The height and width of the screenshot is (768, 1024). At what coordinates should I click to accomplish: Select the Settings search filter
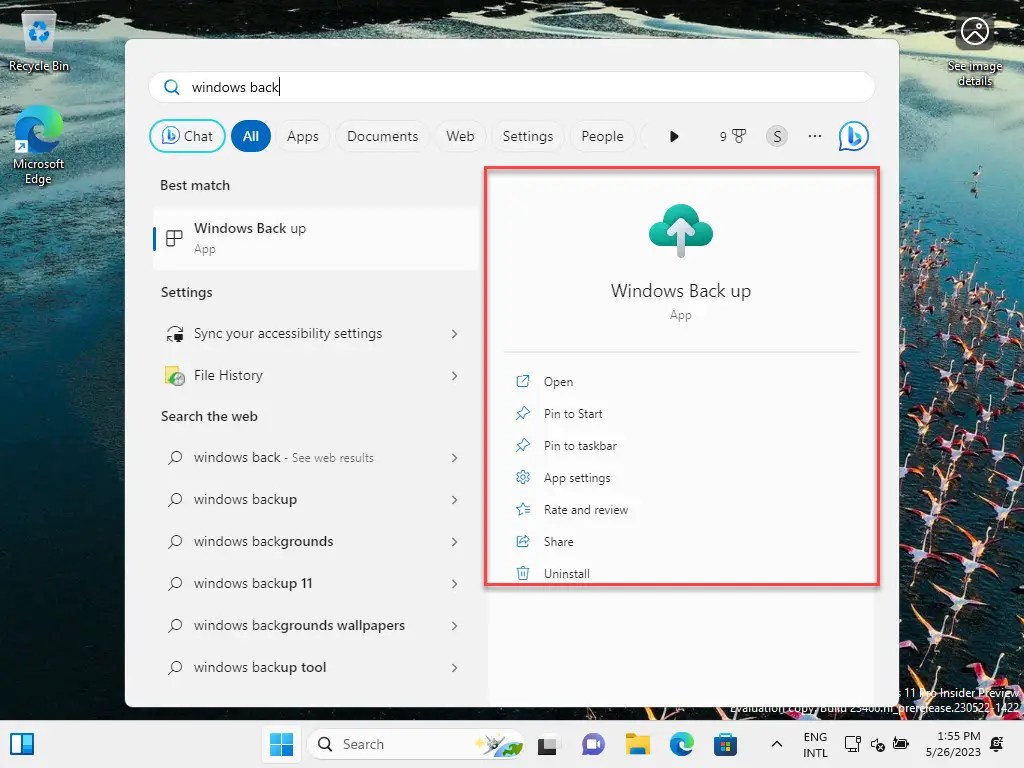pyautogui.click(x=527, y=135)
